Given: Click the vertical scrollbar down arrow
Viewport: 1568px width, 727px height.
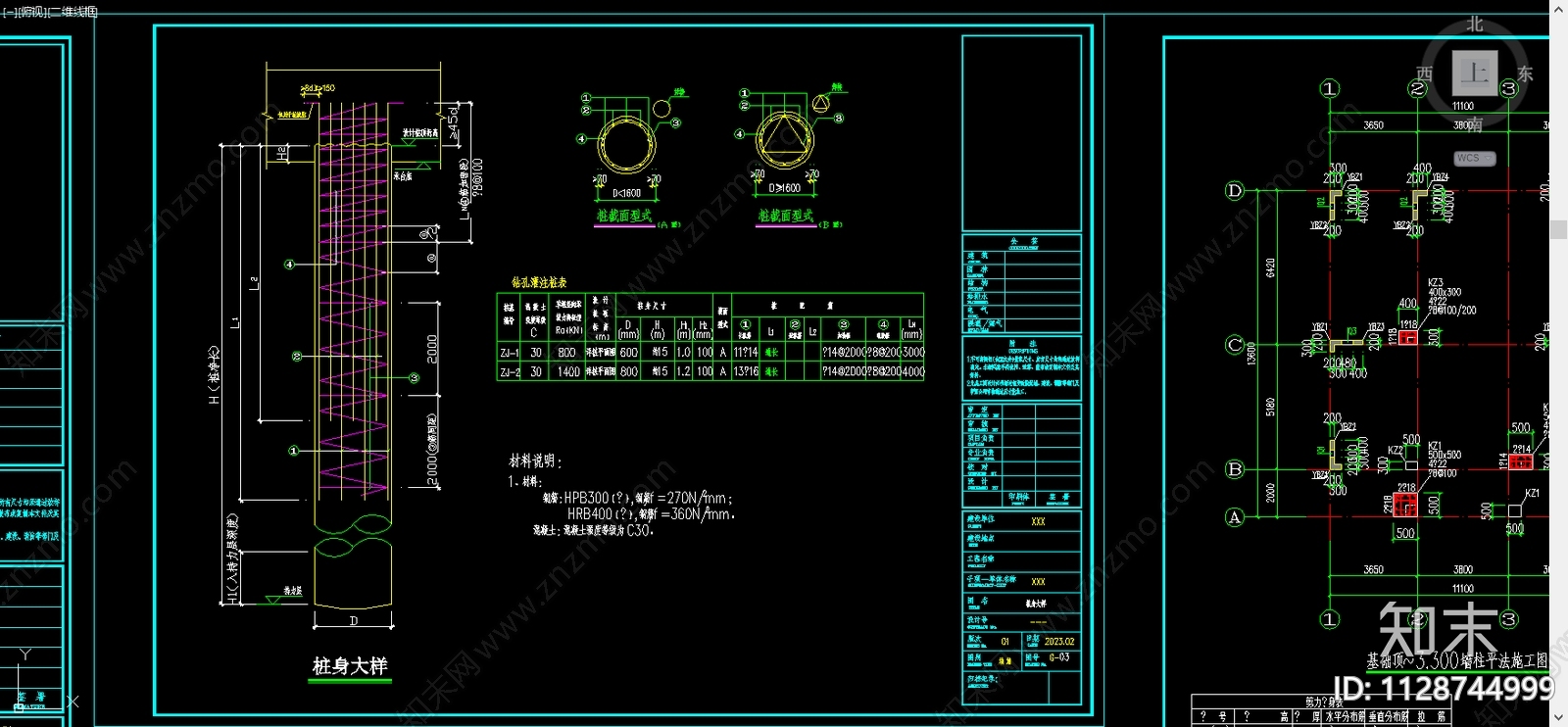Looking at the screenshot, I should [x=1558, y=718].
